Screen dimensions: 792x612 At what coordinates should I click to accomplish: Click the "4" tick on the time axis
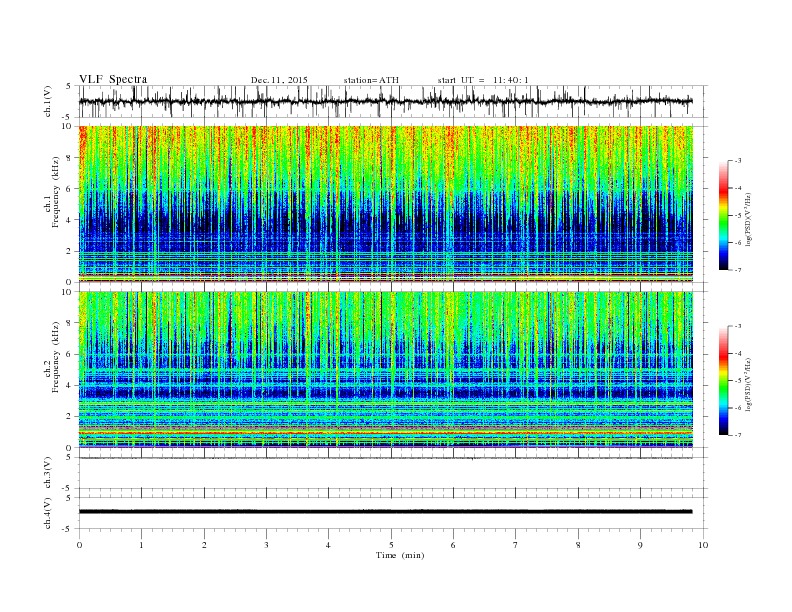coord(328,545)
